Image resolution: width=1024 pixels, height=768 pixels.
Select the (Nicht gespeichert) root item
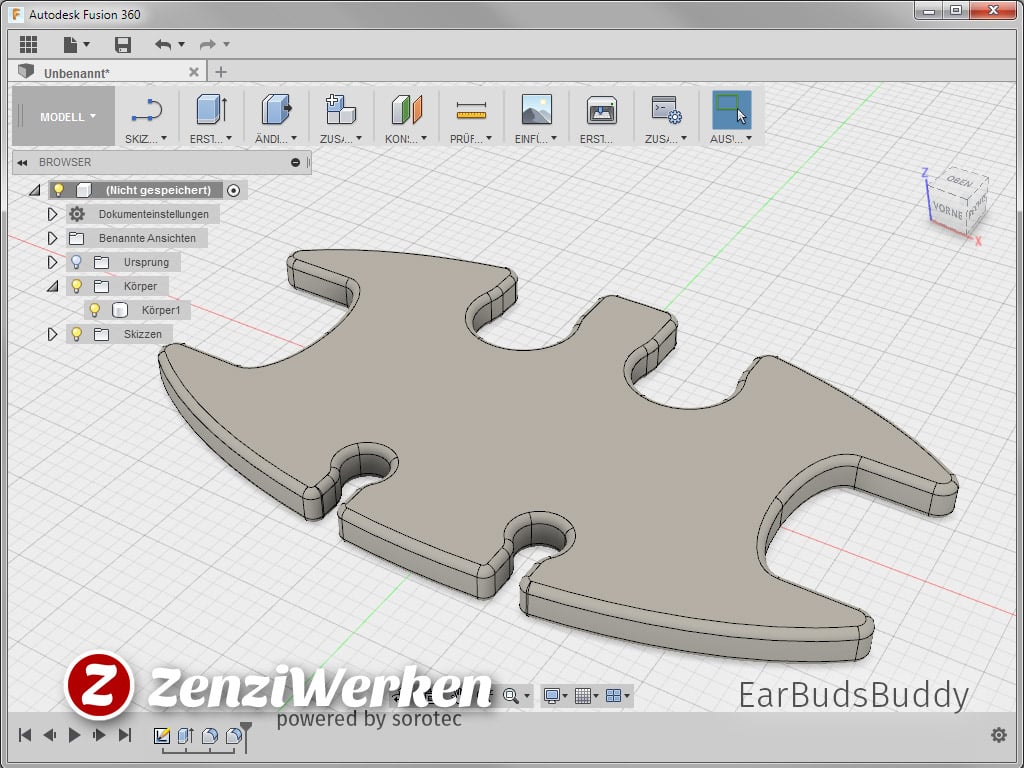tap(158, 190)
